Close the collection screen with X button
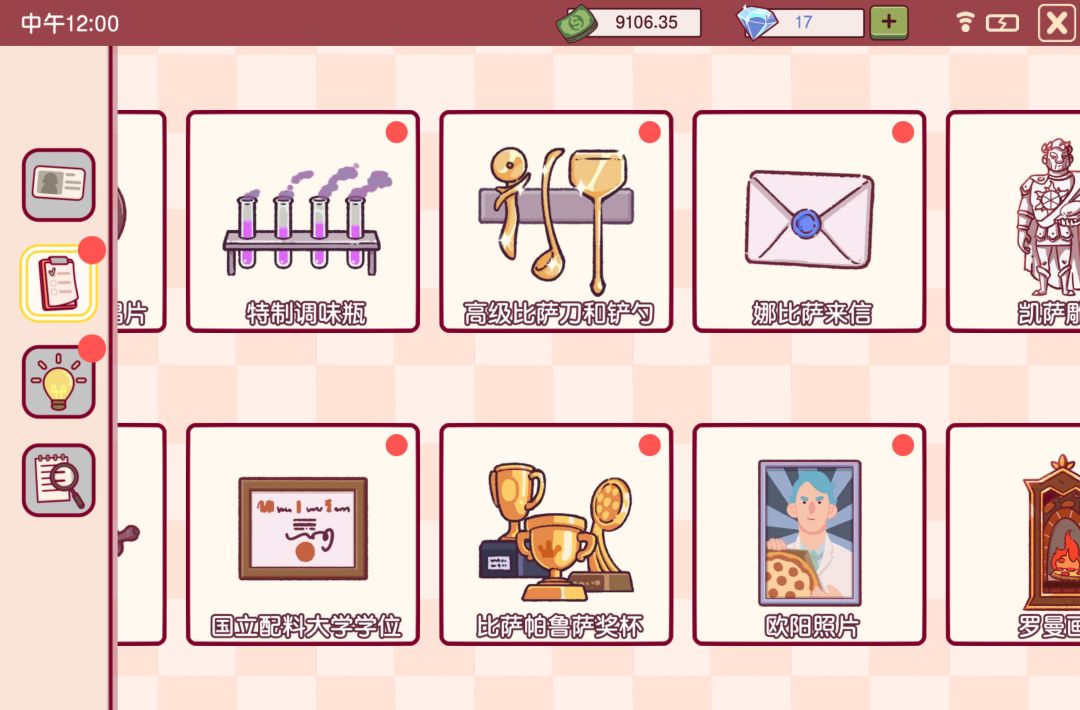 pos(1057,23)
